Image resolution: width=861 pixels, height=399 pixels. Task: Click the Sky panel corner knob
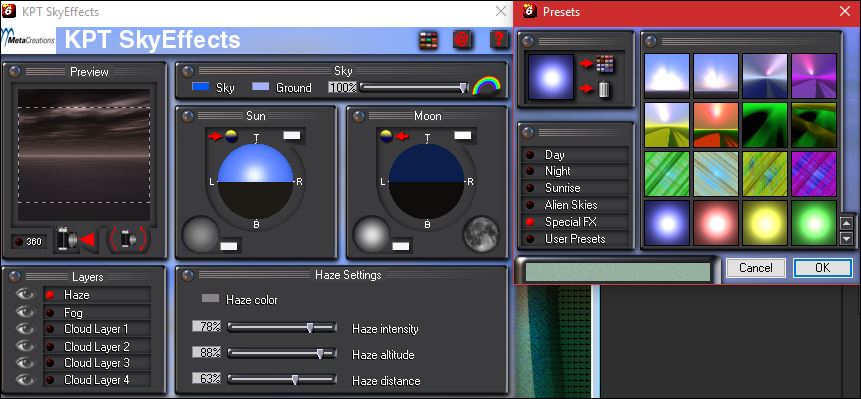[x=188, y=71]
